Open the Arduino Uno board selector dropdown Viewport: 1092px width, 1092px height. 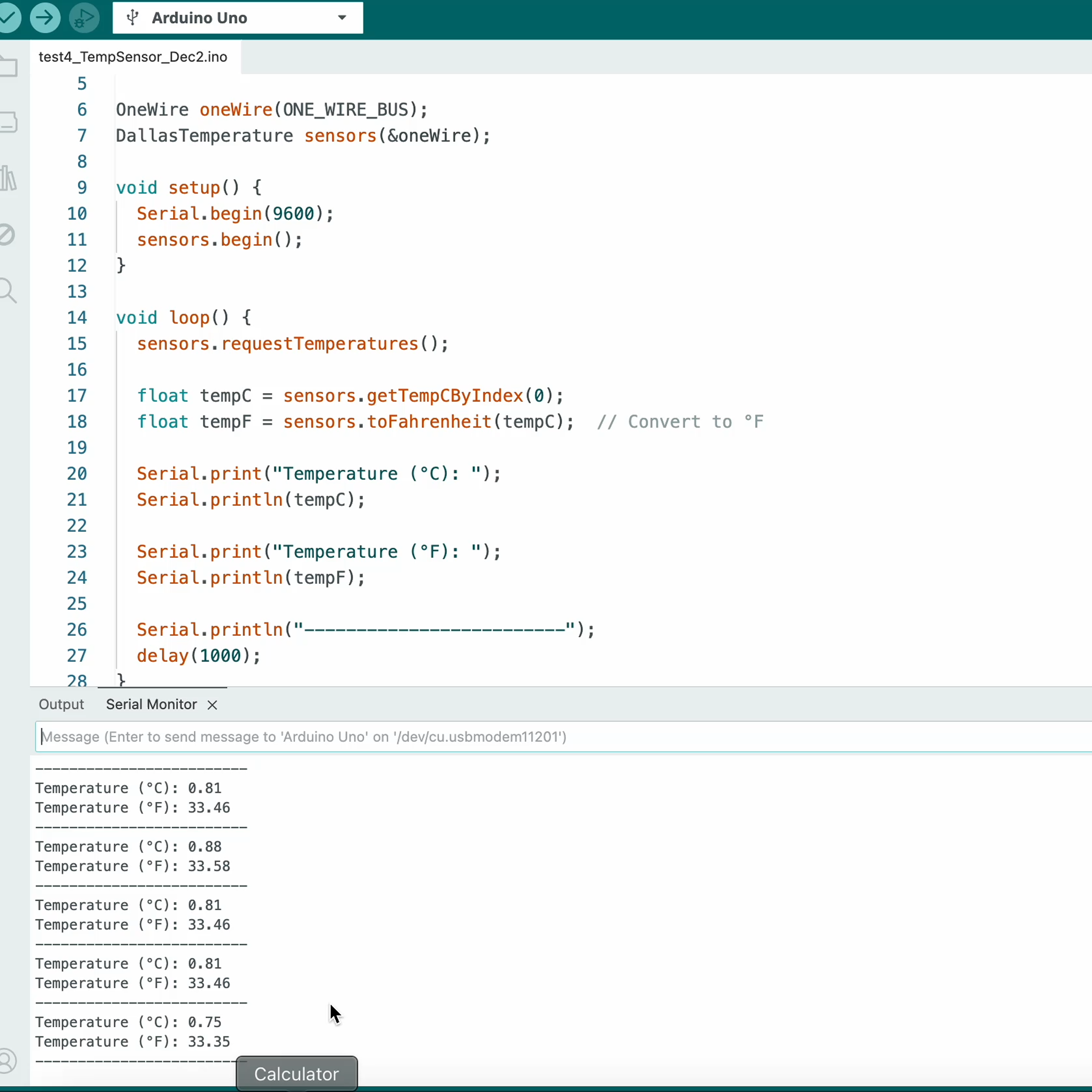pyautogui.click(x=237, y=18)
